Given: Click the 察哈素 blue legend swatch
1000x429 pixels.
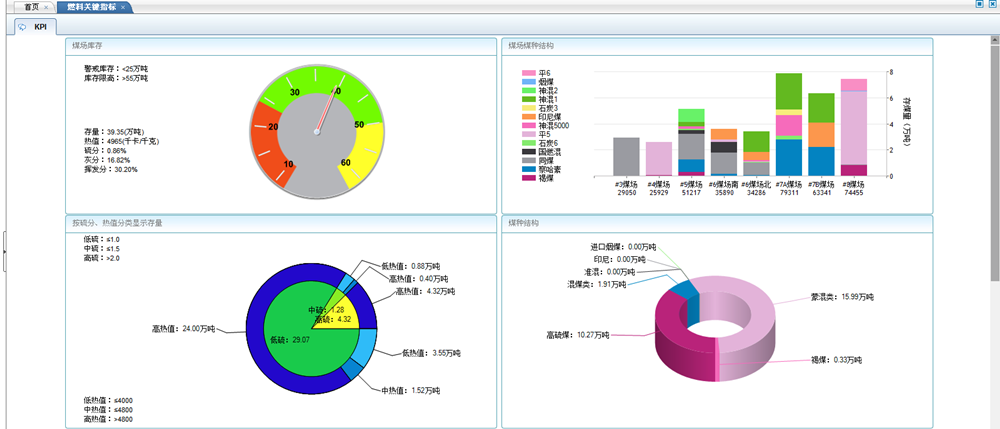Looking at the screenshot, I should (529, 169).
